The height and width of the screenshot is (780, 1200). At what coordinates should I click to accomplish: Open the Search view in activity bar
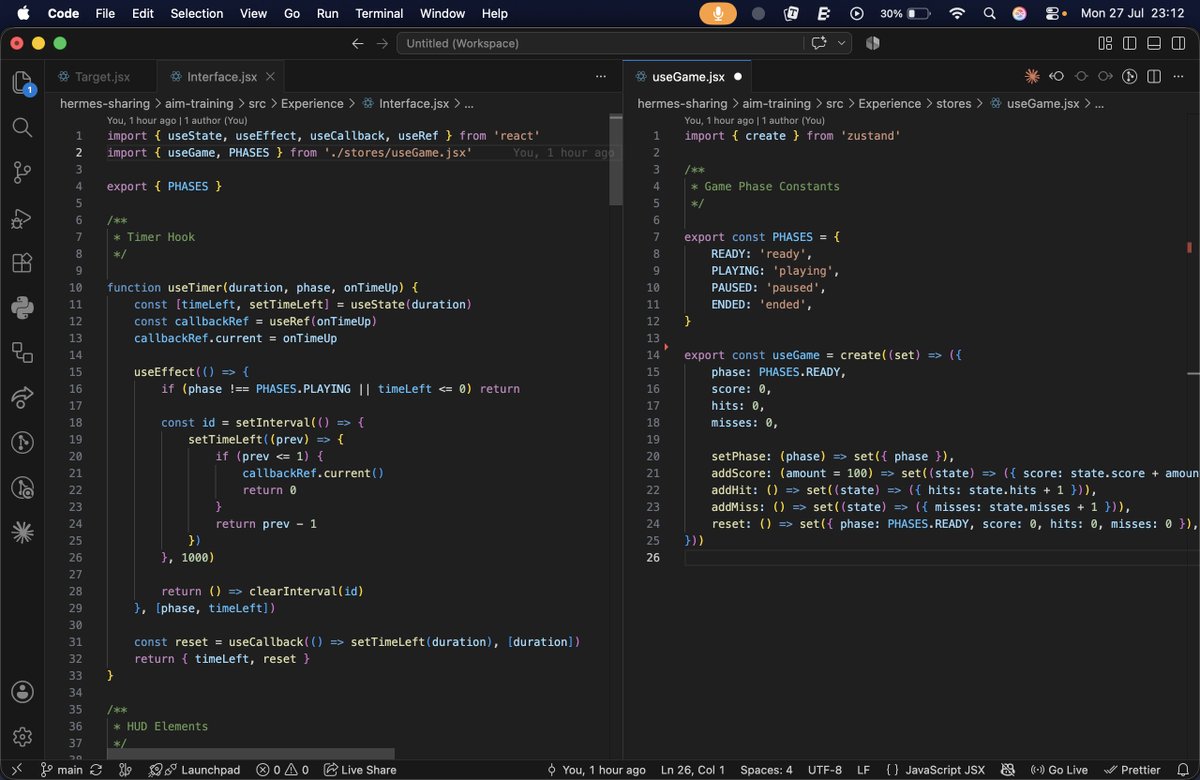pos(22,127)
